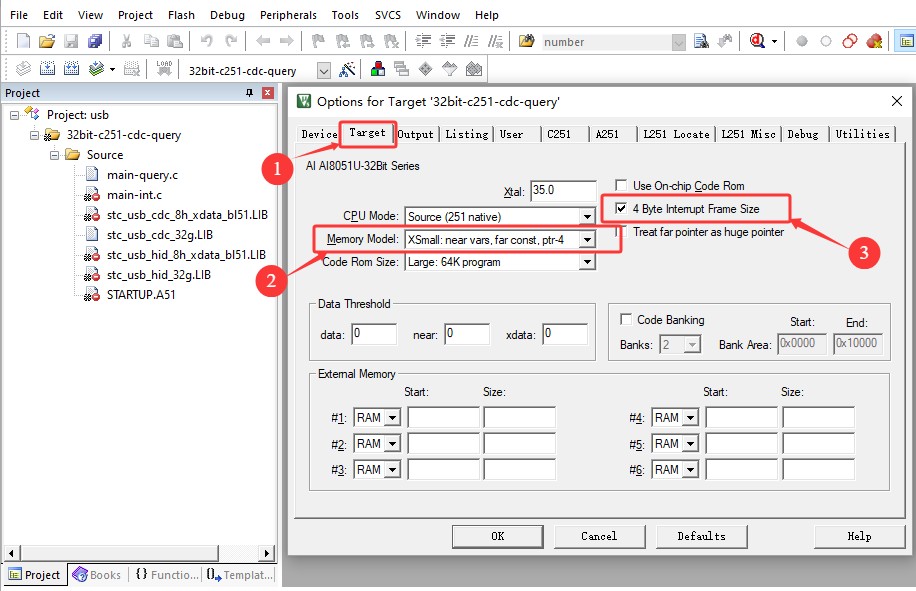Click the Defaults button

(x=701, y=536)
